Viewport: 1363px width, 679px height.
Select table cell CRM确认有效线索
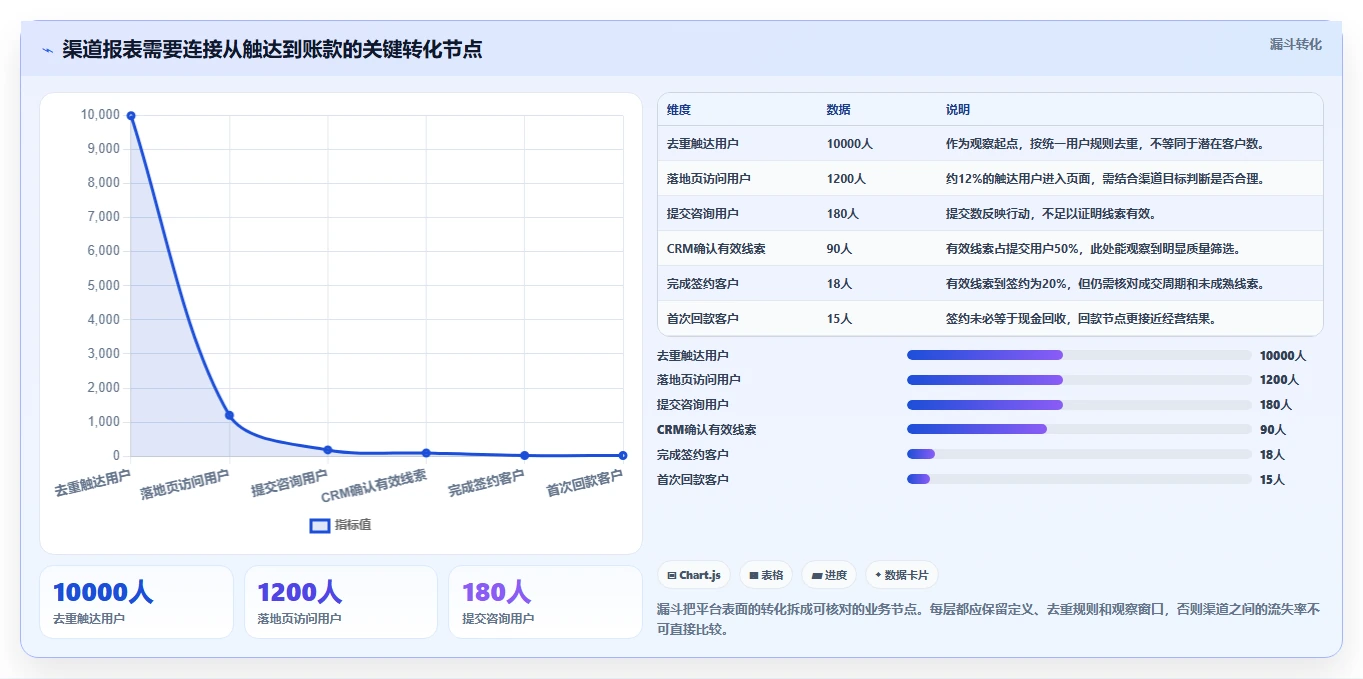(x=716, y=249)
